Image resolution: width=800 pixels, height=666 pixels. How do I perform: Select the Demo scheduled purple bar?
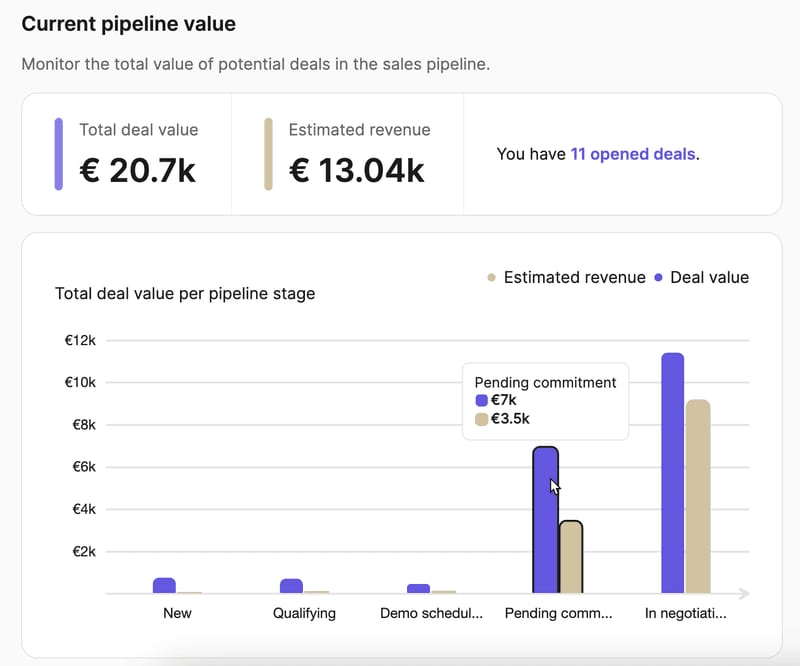click(x=418, y=588)
